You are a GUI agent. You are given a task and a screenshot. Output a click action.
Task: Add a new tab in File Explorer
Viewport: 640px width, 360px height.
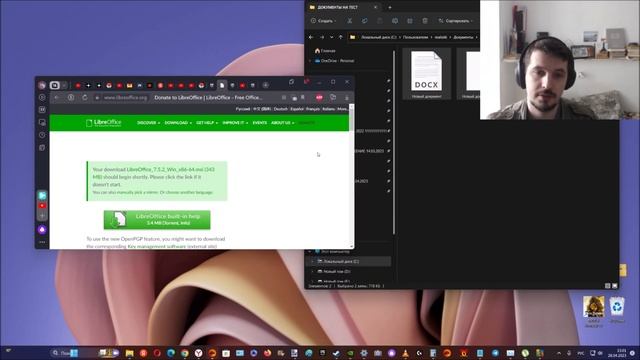coord(390,7)
